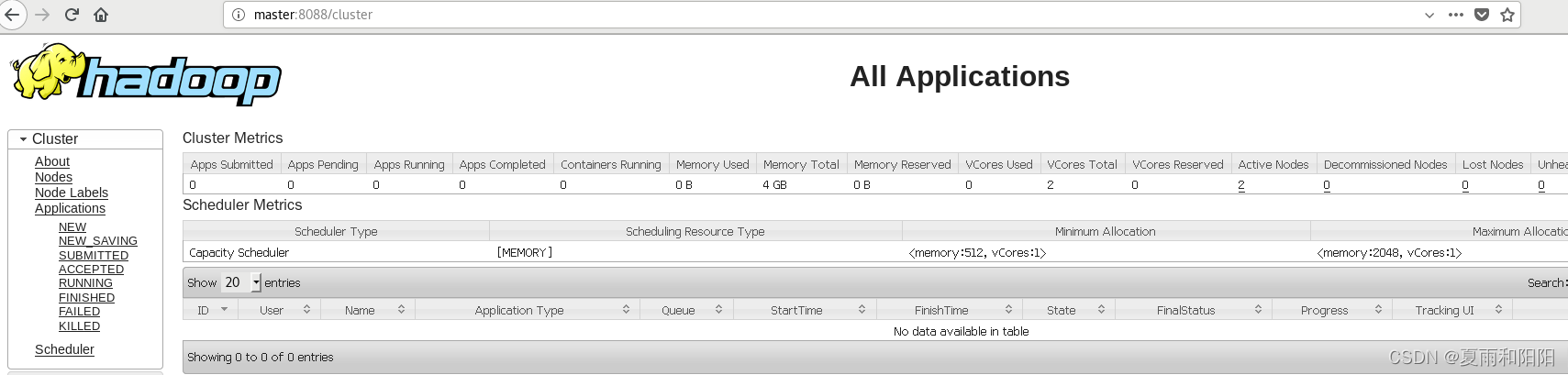Reload the page with the refresh icon

[72, 15]
